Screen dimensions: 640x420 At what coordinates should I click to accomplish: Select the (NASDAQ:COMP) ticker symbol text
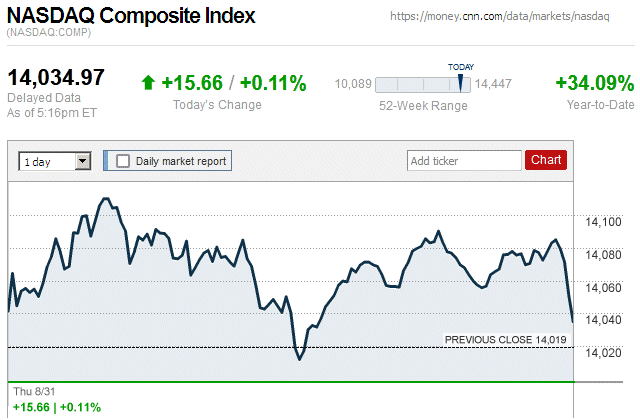[x=48, y=34]
